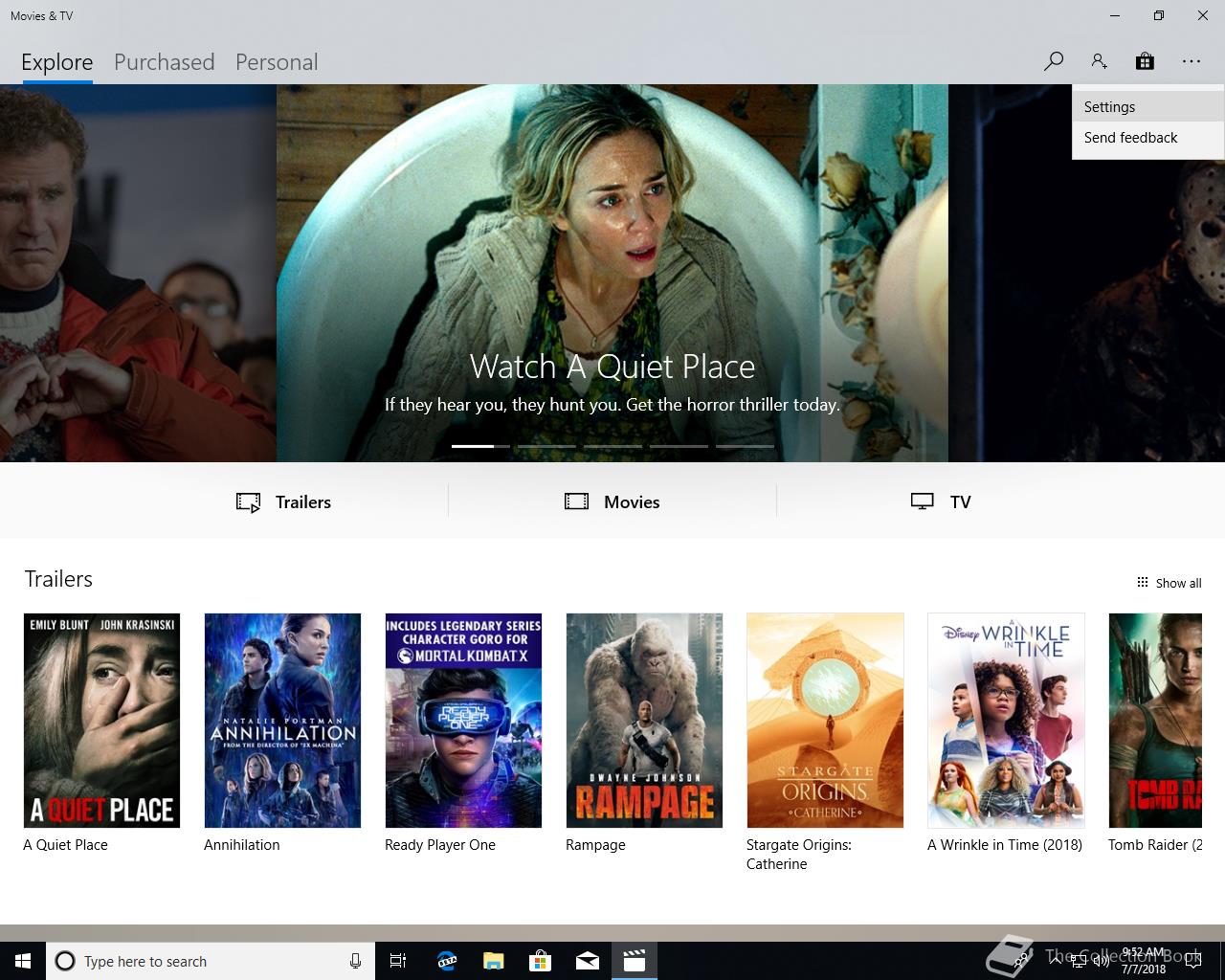Open A Wrinkle in Time poster
The image size is (1225, 980).
1006,721
